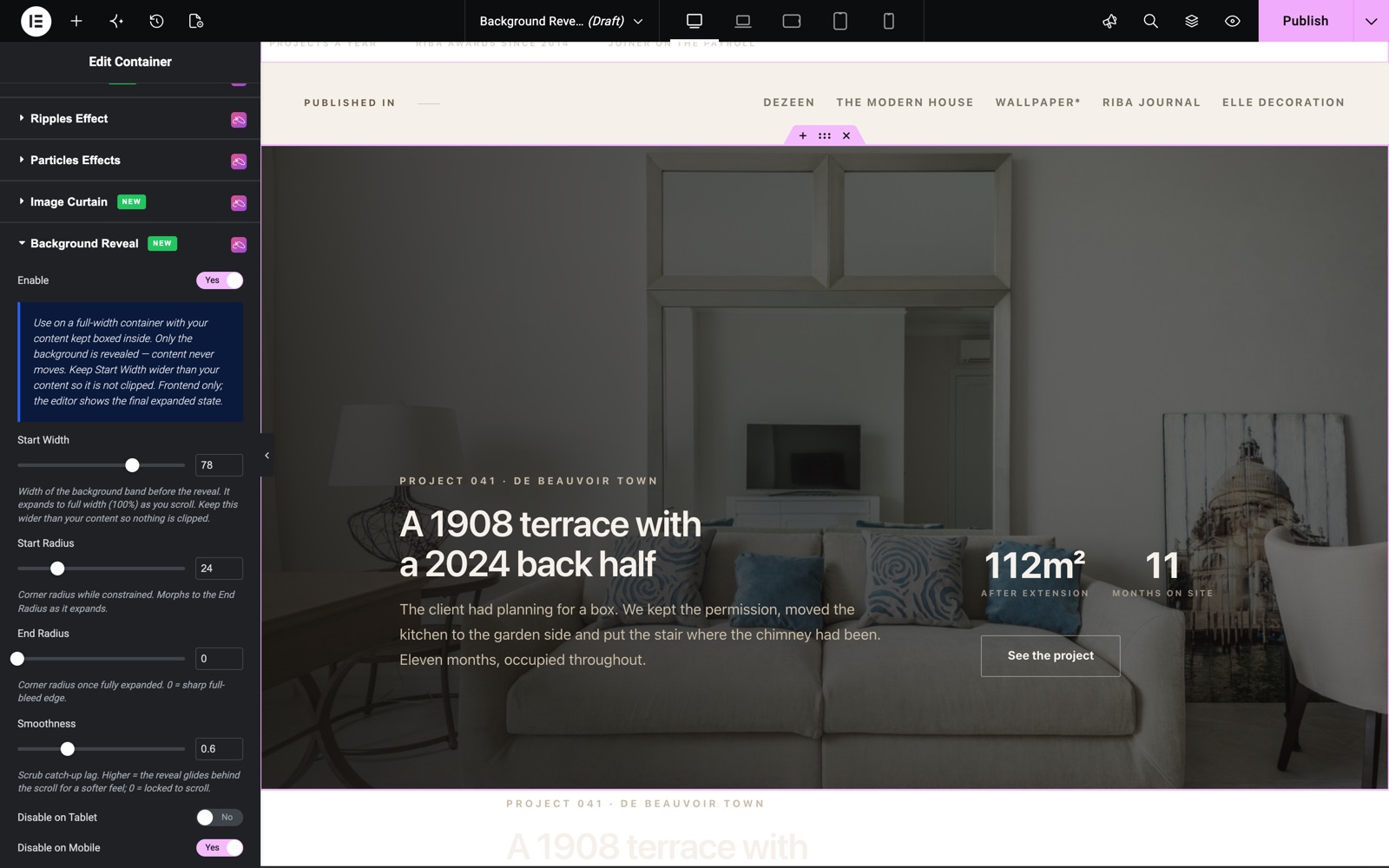Switch to Tablet landscape view
The height and width of the screenshot is (868, 1389).
pyautogui.click(x=792, y=21)
